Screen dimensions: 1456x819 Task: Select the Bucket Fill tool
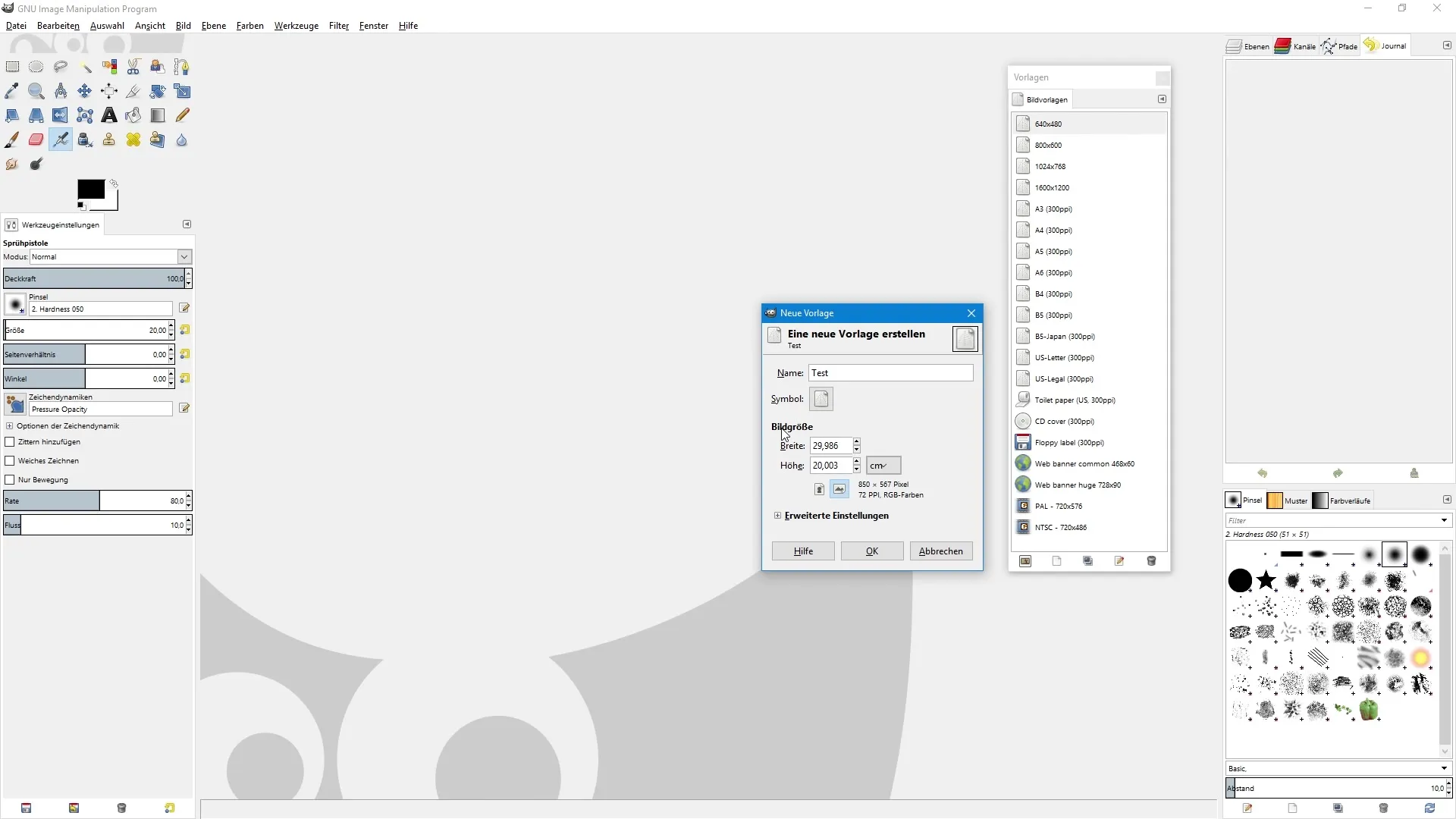coord(133,115)
